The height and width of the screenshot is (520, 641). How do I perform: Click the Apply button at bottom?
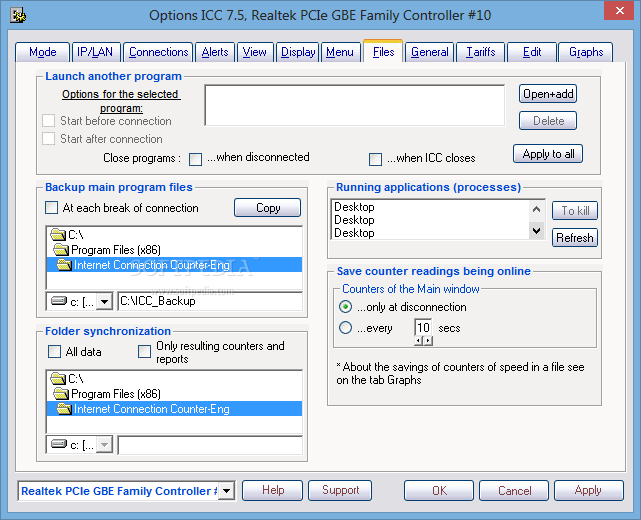click(x=589, y=490)
